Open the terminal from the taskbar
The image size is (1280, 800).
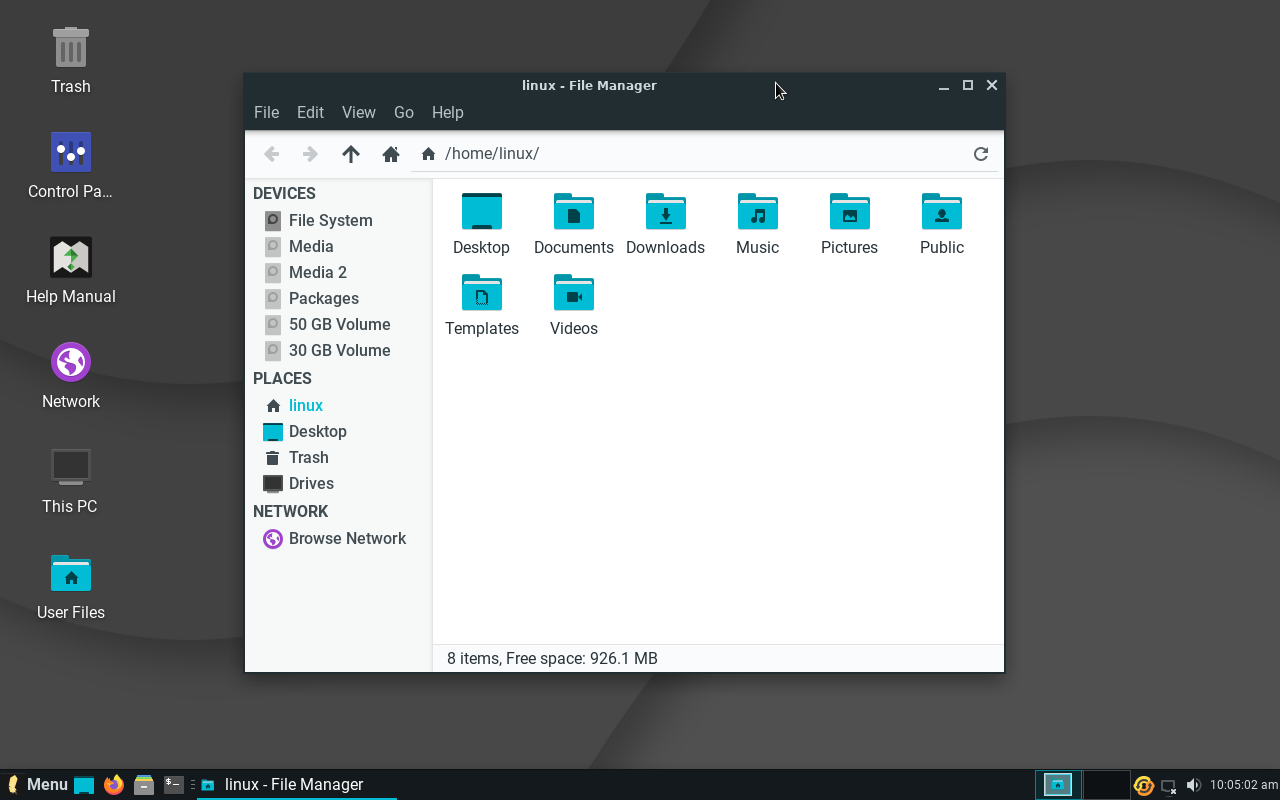click(x=173, y=784)
